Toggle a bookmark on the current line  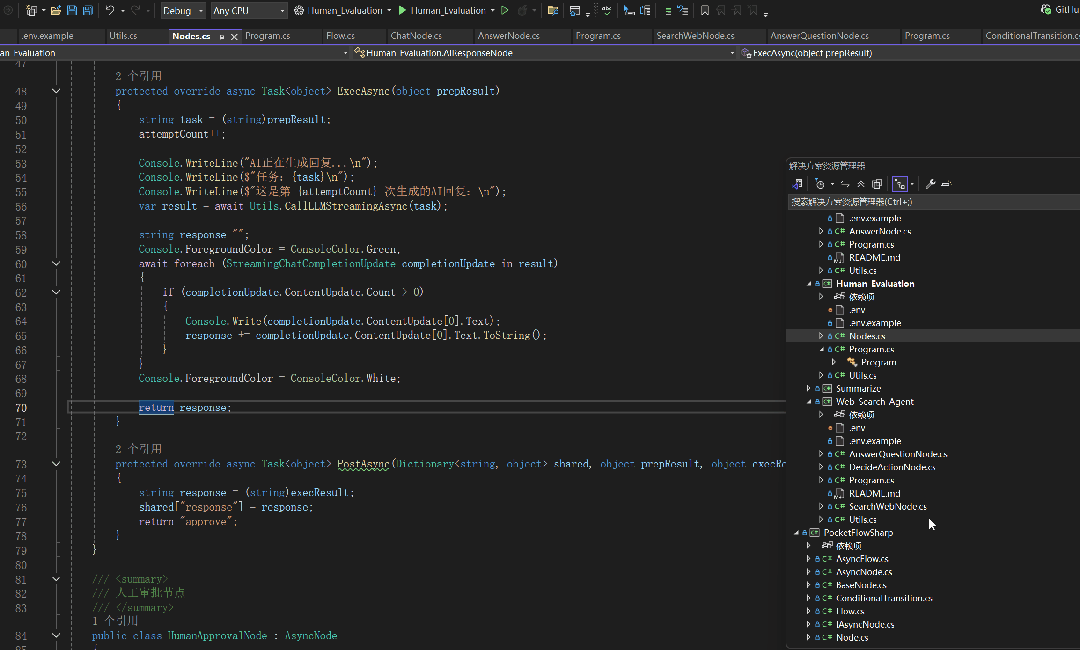[705, 10]
